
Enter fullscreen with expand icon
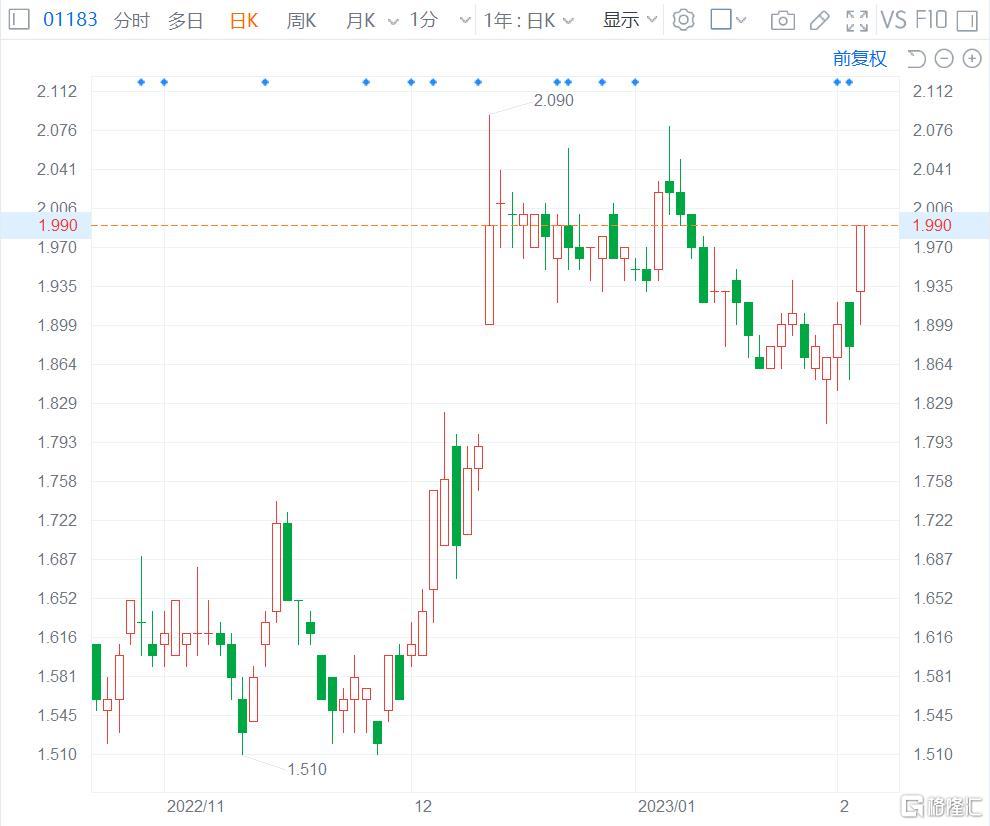(857, 21)
